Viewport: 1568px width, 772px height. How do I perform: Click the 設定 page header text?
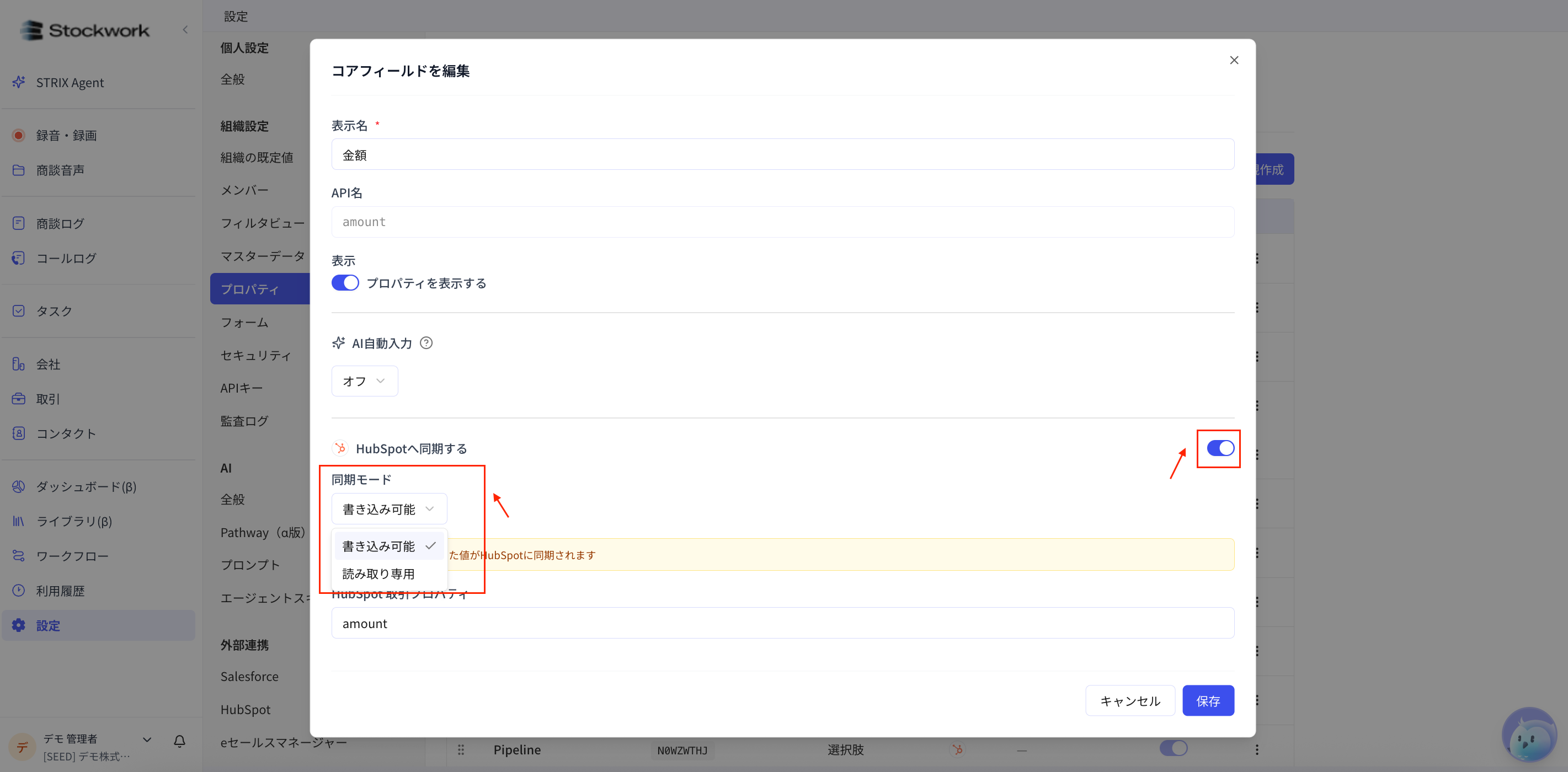point(236,16)
